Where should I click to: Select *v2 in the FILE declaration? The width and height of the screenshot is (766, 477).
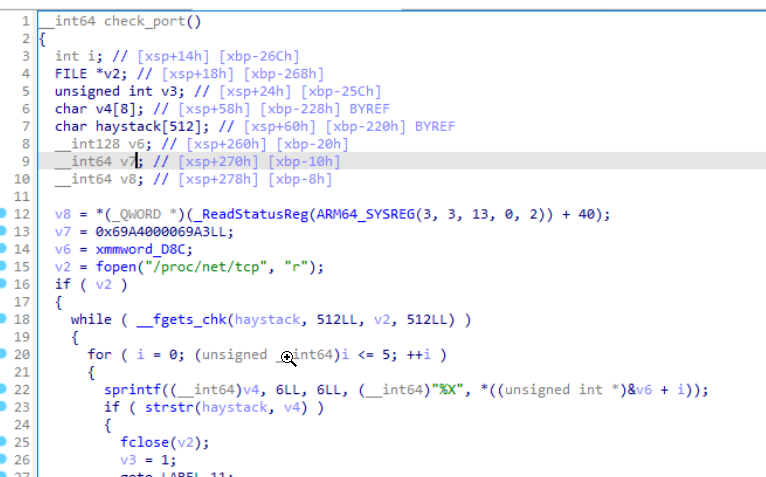coord(108,74)
